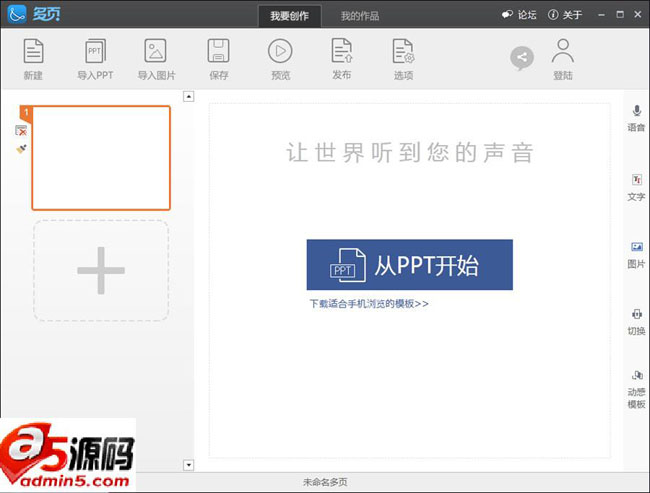Image resolution: width=650 pixels, height=493 pixels.
Task: Select the 我要创作 tab
Action: coord(289,16)
